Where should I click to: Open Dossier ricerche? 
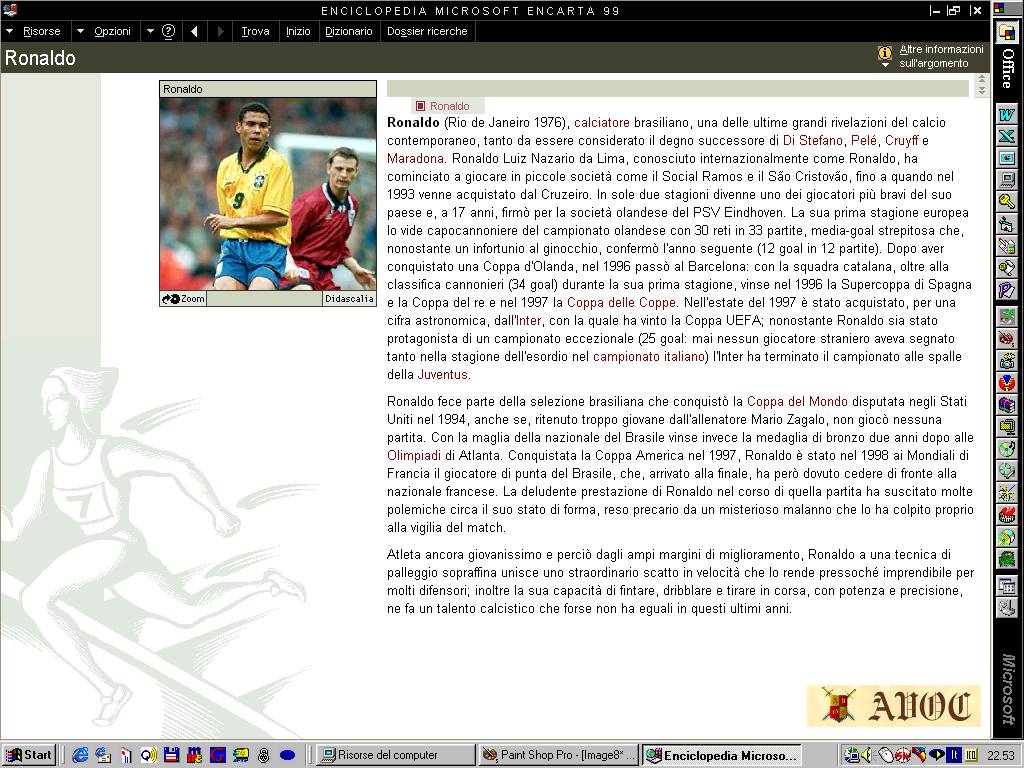coord(427,31)
